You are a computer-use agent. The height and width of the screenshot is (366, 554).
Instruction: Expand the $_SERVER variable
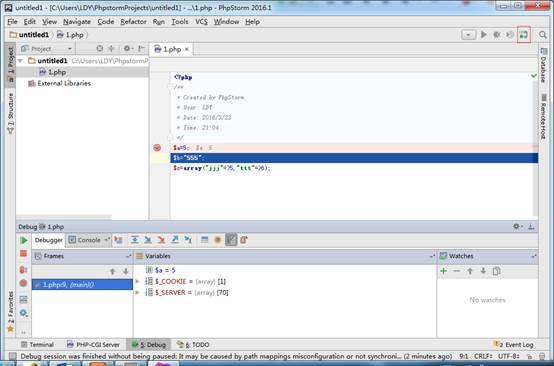pos(137,293)
